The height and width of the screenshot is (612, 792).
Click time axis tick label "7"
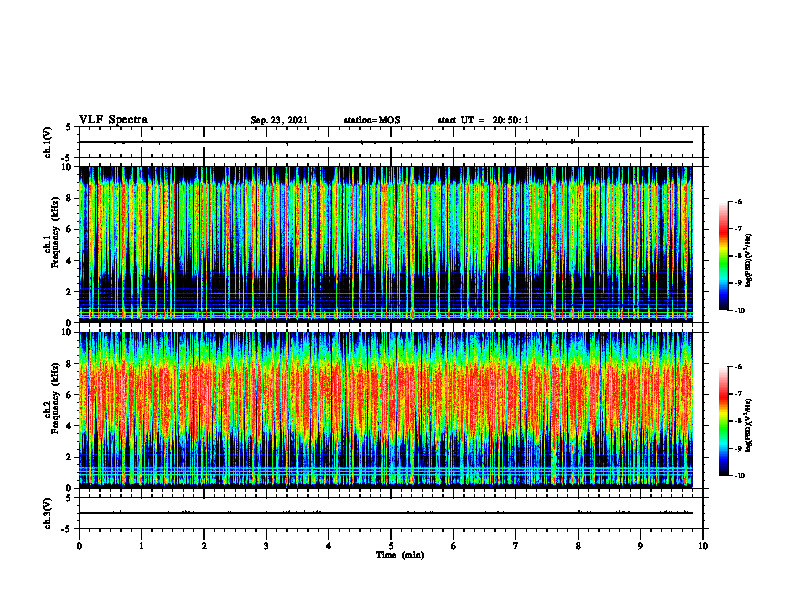click(x=516, y=546)
